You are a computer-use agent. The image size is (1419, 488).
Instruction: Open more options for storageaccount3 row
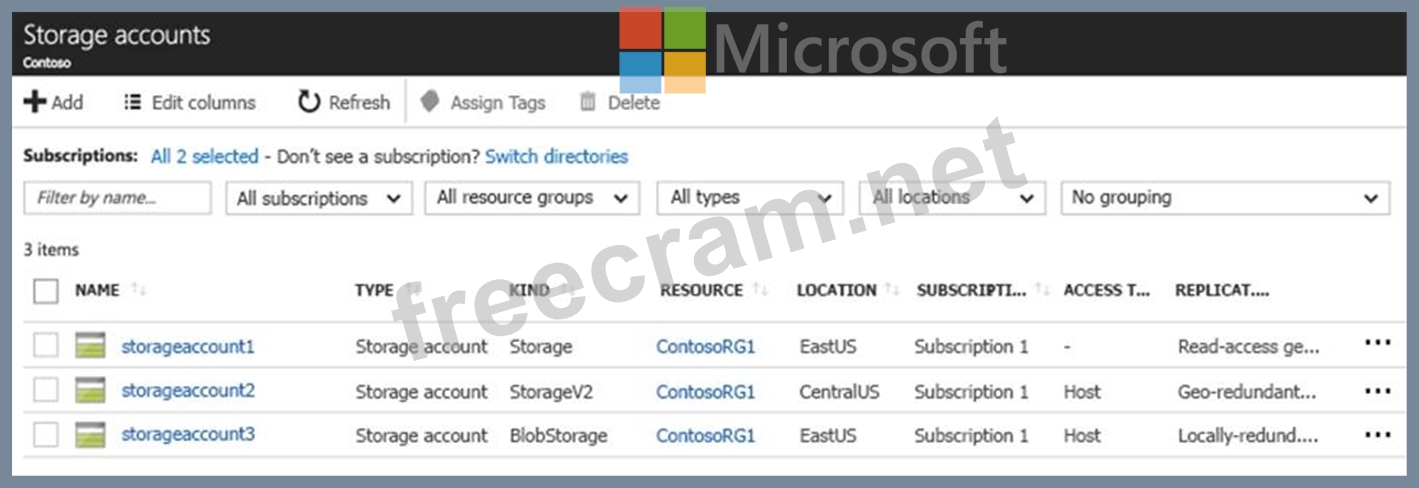[x=1377, y=435]
